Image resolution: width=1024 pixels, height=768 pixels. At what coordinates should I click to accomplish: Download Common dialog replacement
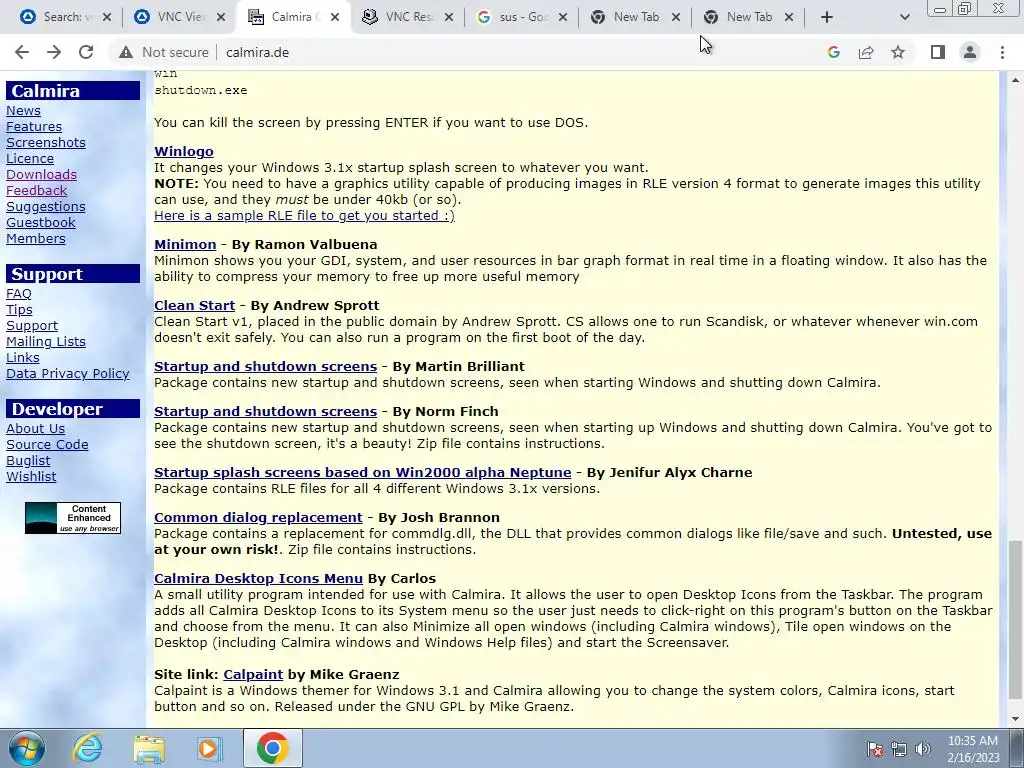(x=258, y=517)
